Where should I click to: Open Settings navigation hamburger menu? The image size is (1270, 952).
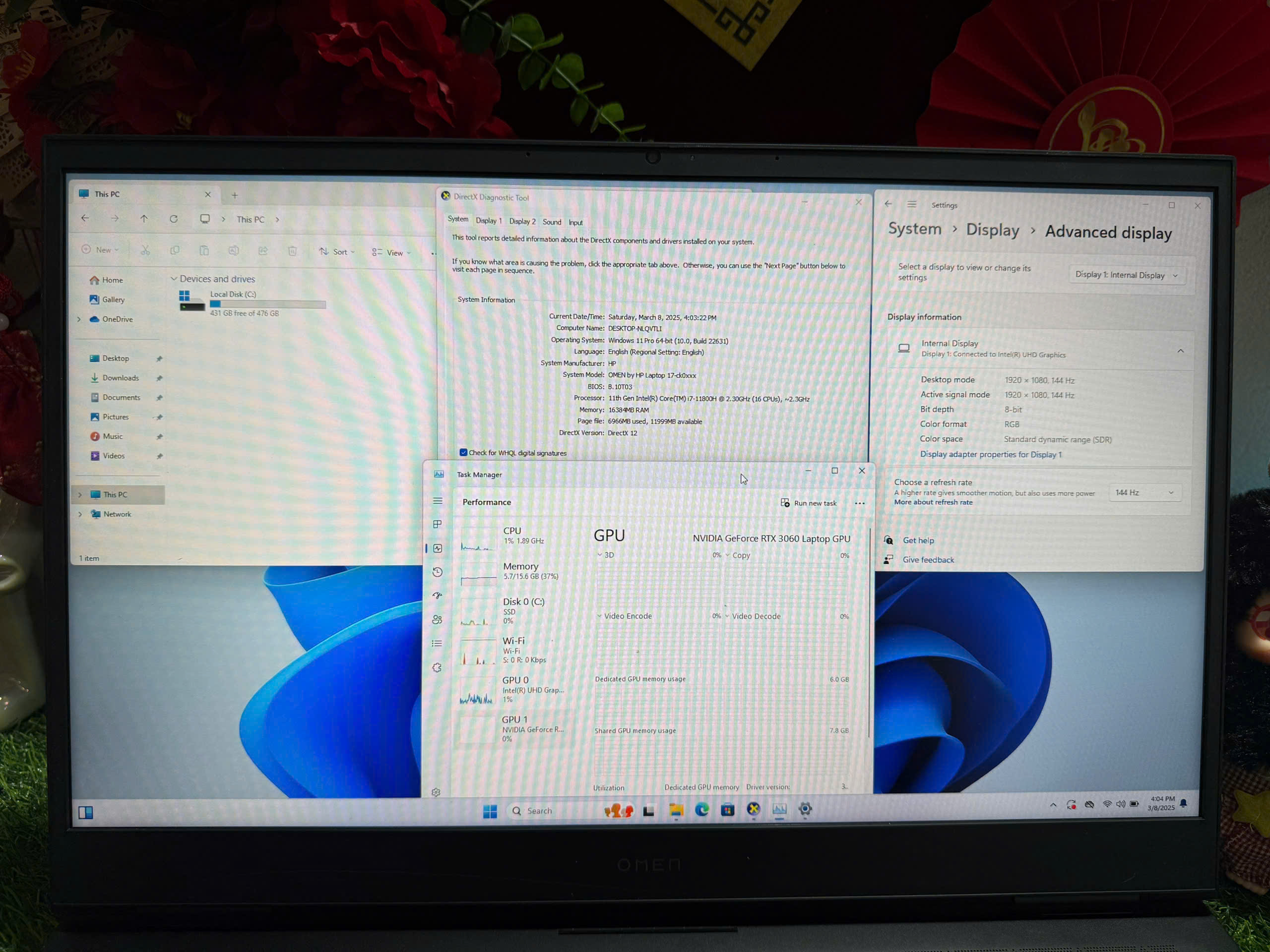tap(912, 204)
